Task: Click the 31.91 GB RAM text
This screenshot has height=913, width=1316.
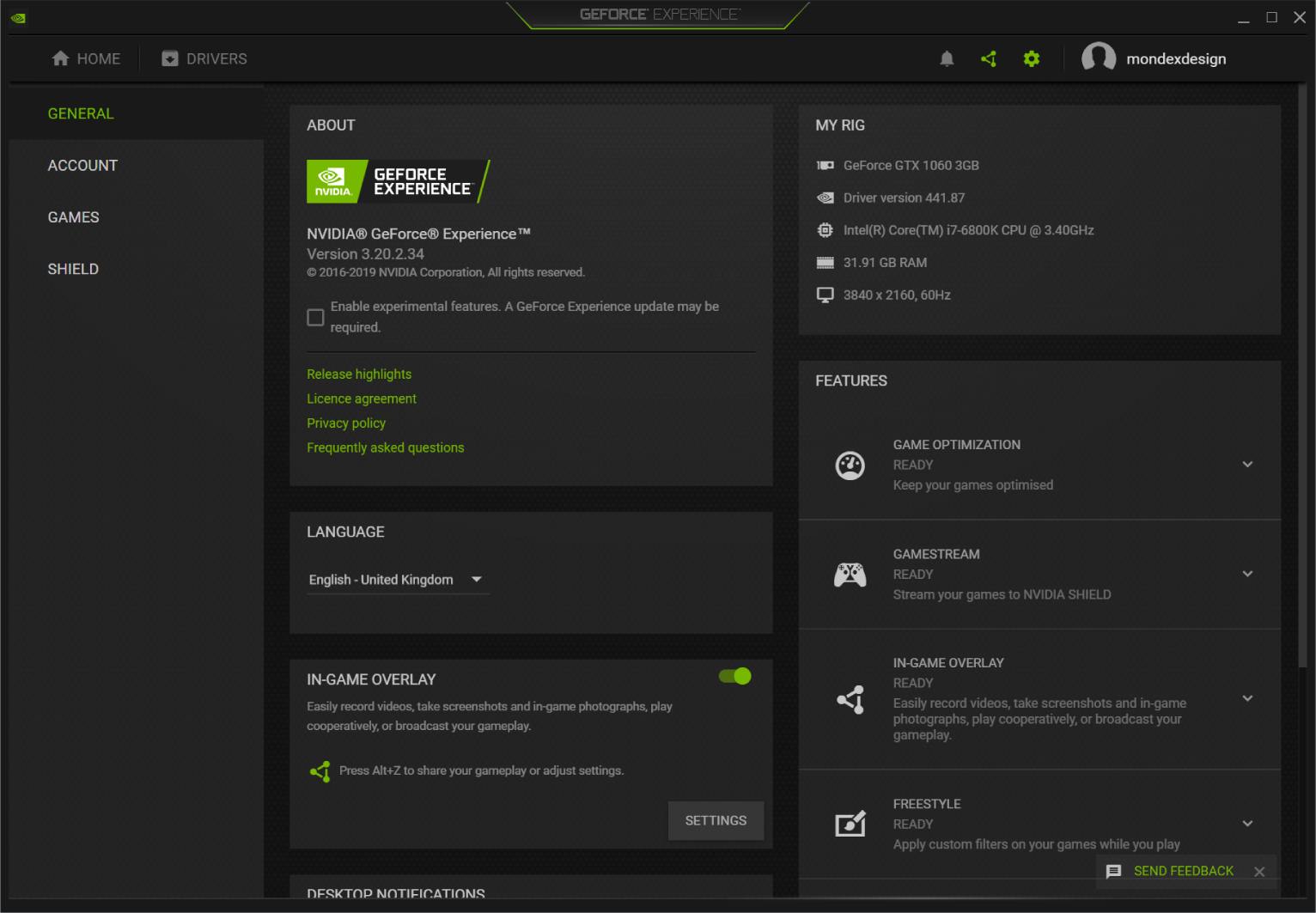Action: 885,263
